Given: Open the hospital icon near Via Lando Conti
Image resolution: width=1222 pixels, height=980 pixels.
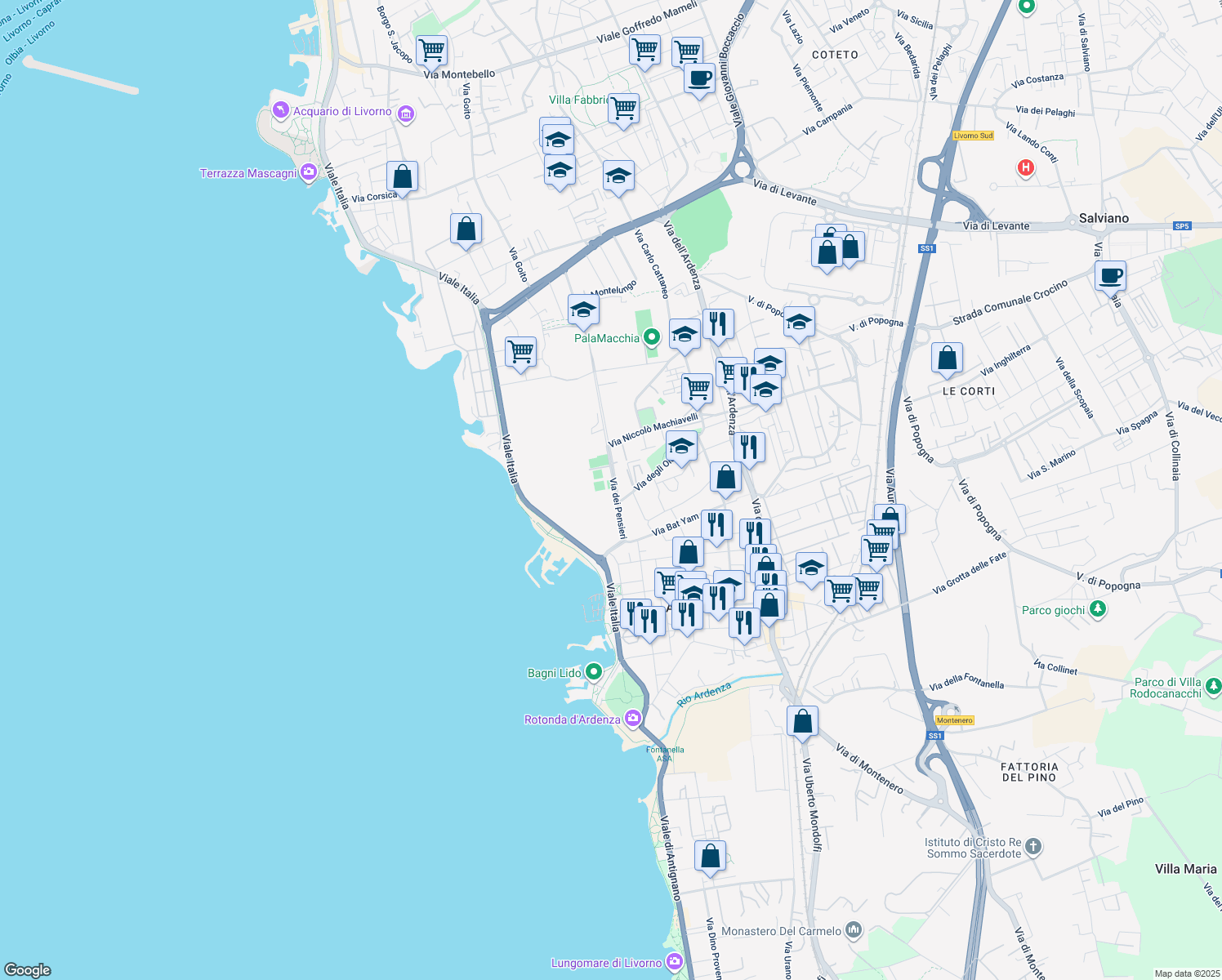Looking at the screenshot, I should [1026, 168].
